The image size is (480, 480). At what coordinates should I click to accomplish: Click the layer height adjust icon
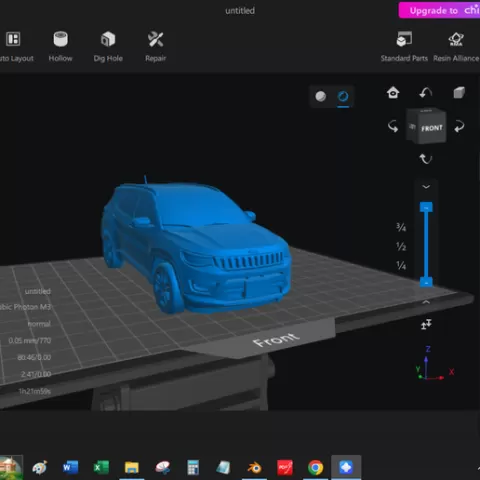(x=426, y=324)
